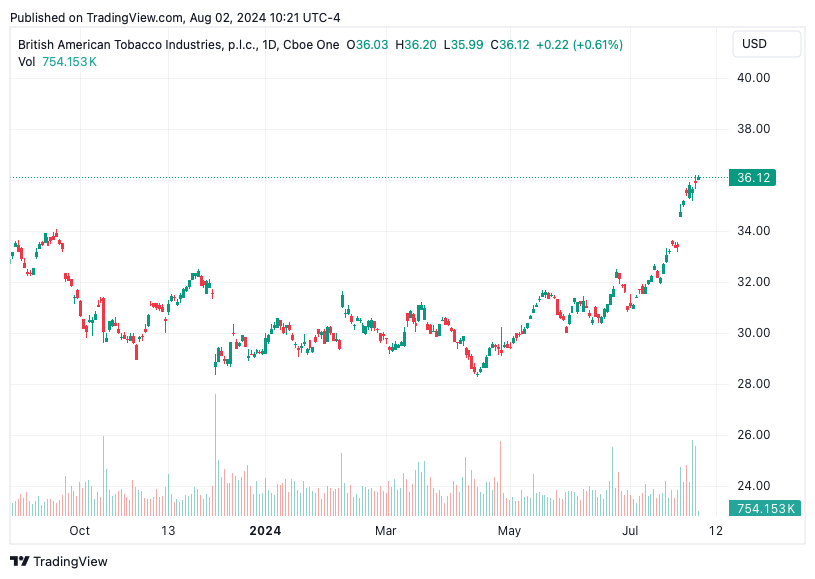Viewport: 815px width, 579px height.
Task: Click the 34.00 price axis label
Action: 753,231
